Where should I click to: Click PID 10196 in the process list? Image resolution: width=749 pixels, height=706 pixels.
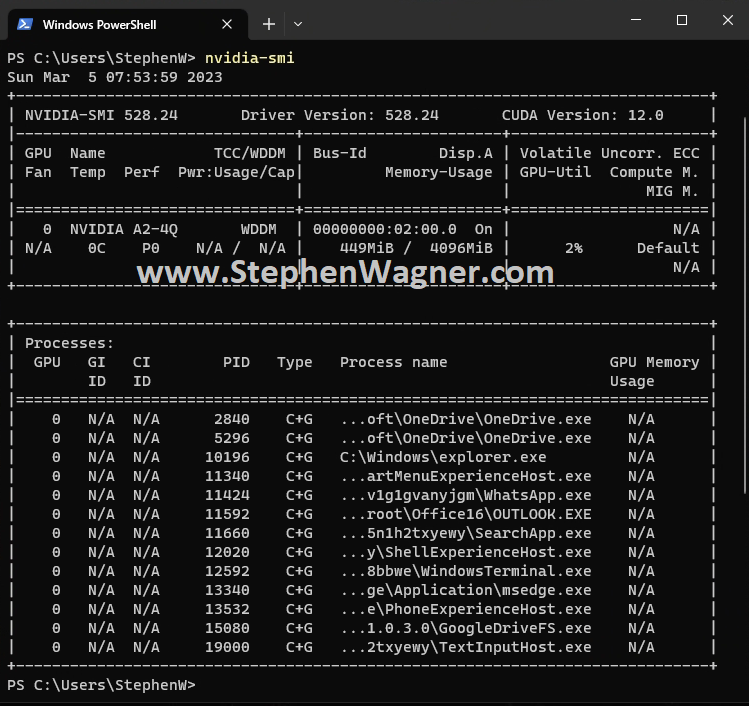227,458
